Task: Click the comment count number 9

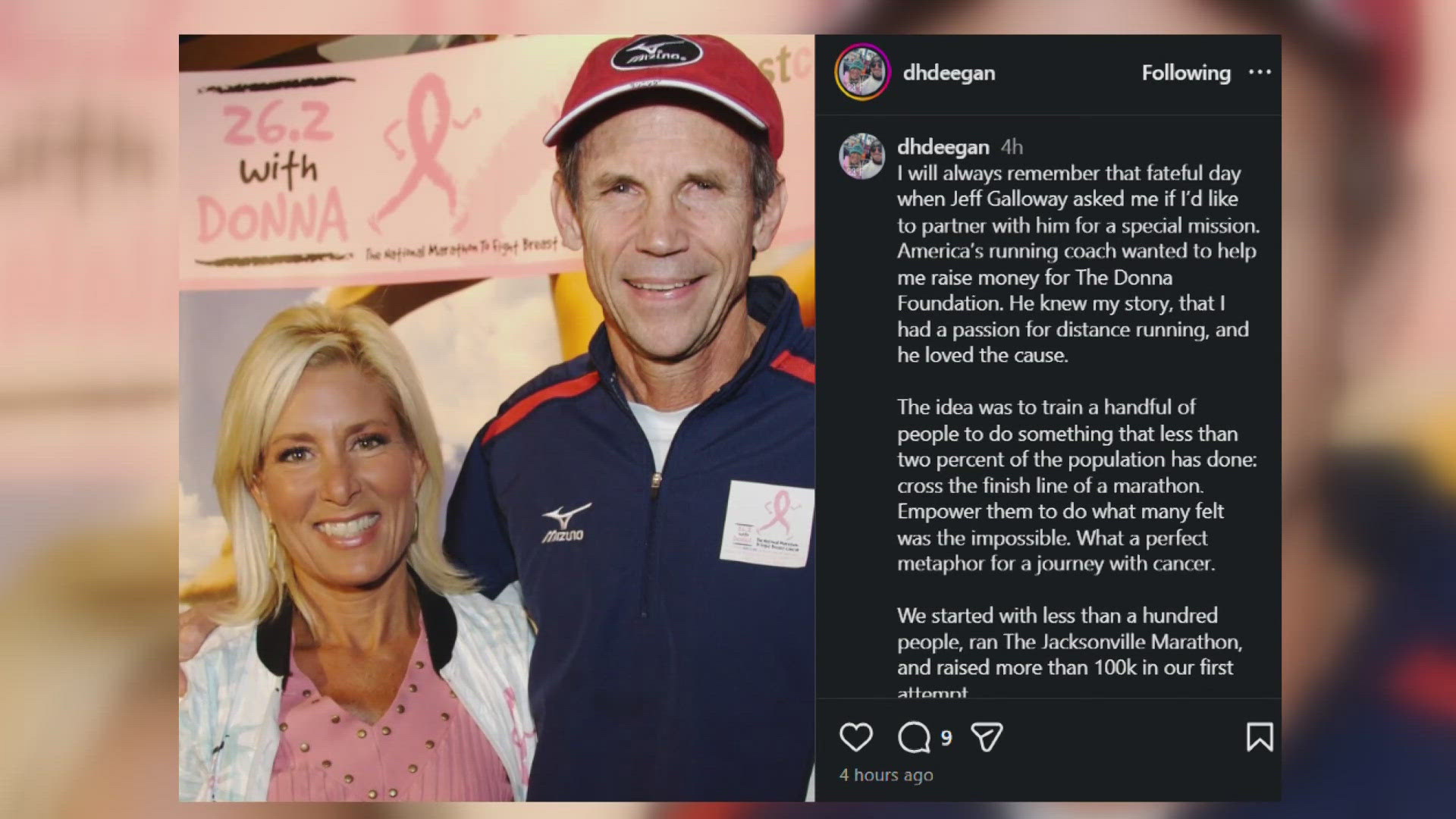Action: 946,737
